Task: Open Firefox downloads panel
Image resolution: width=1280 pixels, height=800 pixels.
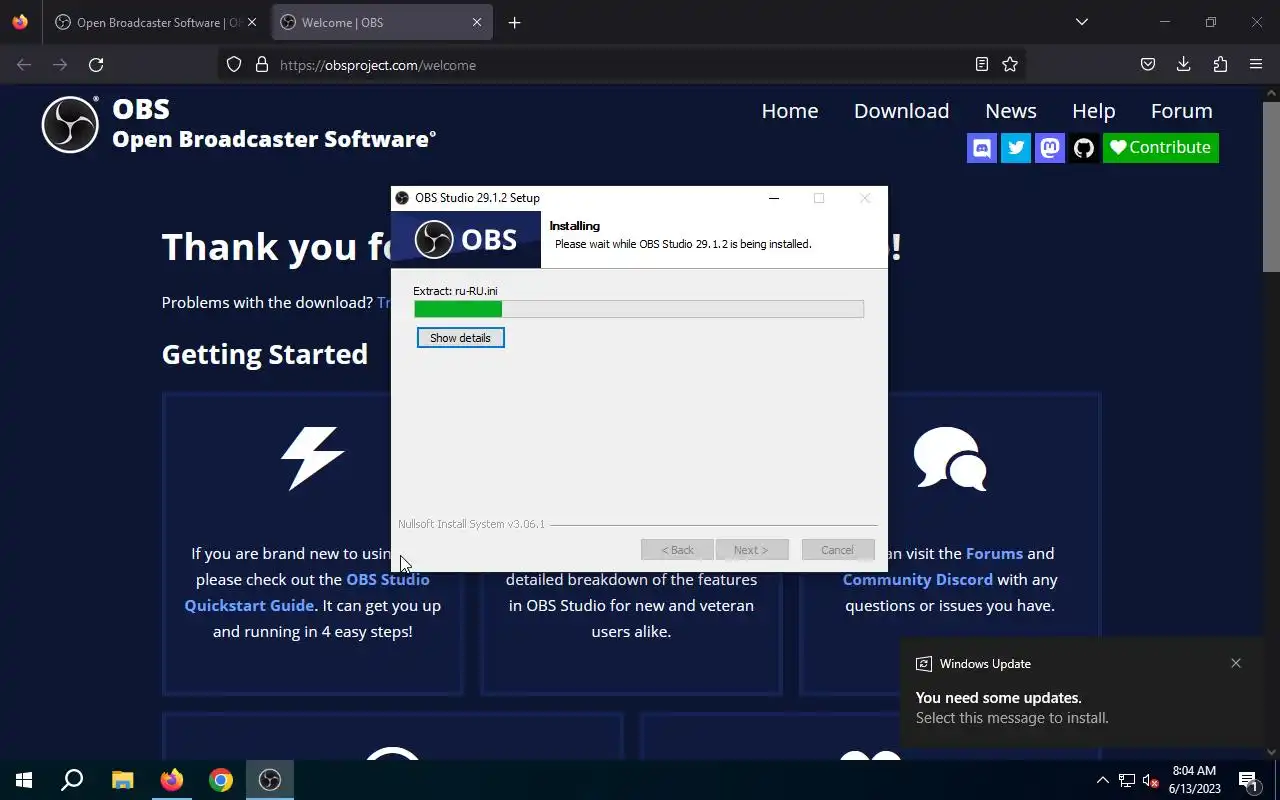Action: click(1183, 65)
